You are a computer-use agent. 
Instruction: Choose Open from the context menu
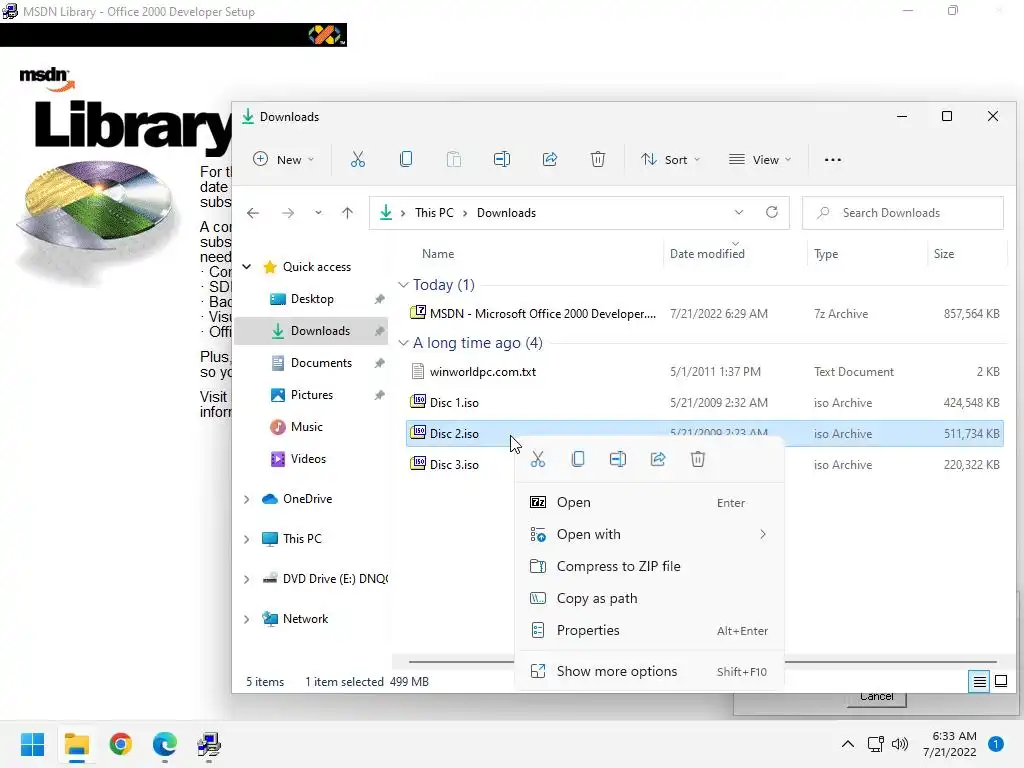tap(650, 502)
